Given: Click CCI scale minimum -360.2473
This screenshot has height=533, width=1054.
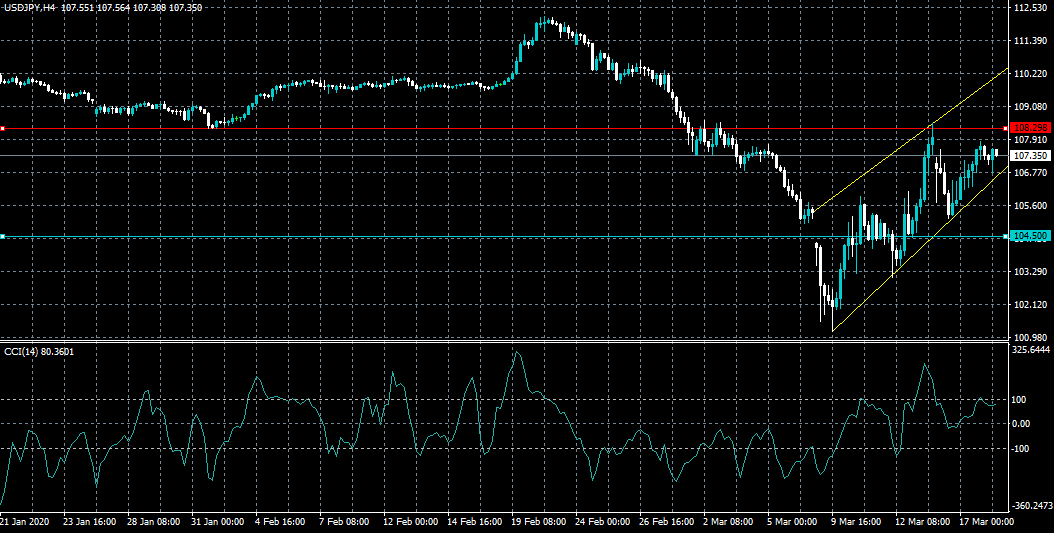Looking at the screenshot, I should (1033, 506).
